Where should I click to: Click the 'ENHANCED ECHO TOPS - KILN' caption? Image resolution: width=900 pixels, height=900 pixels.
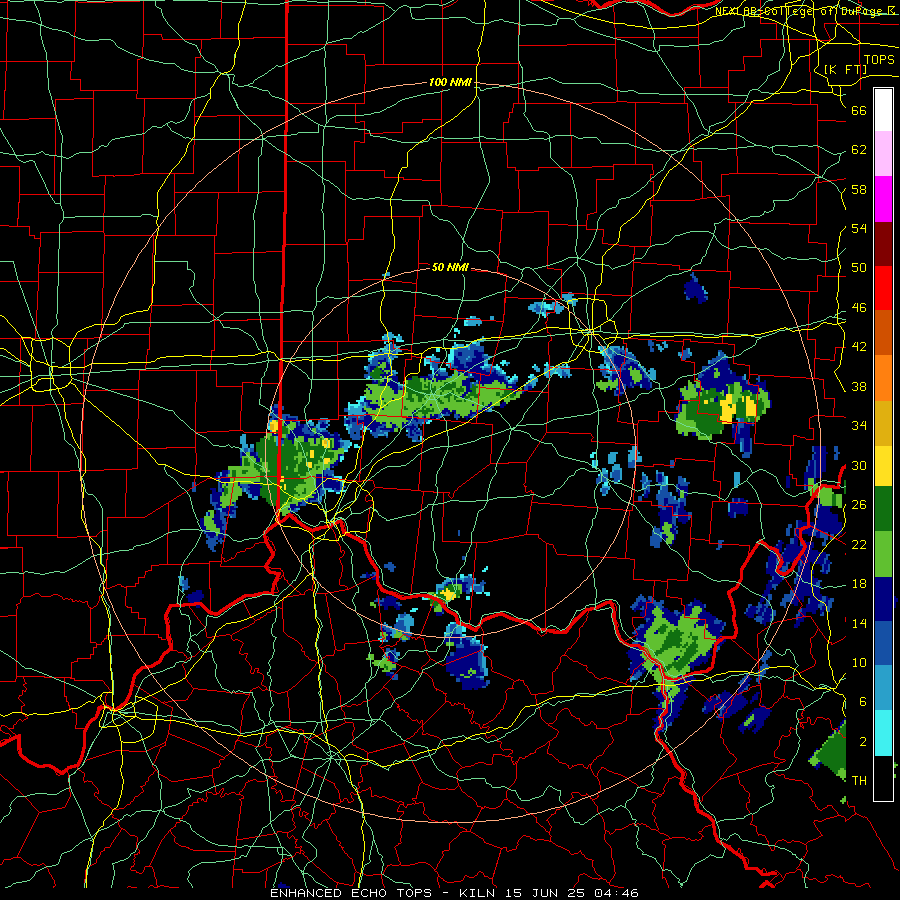(x=385, y=893)
